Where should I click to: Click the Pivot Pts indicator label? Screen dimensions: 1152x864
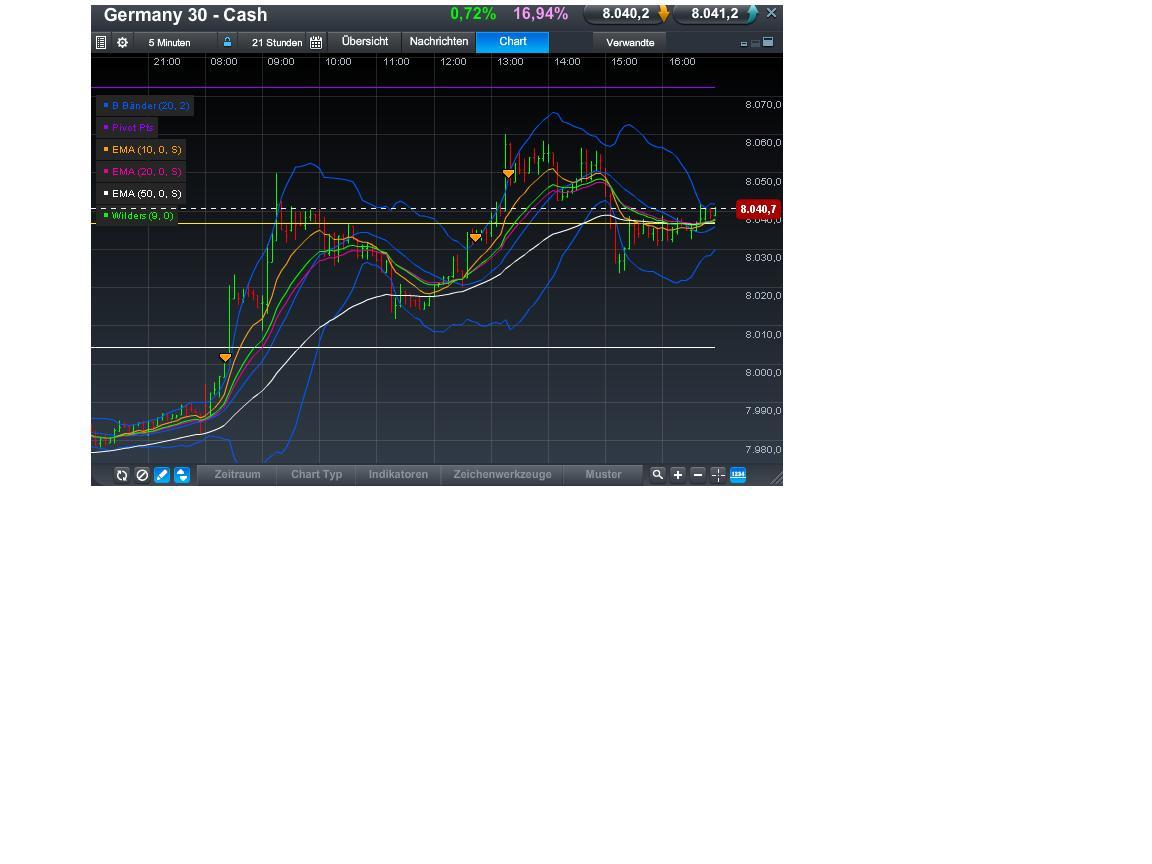tap(127, 128)
